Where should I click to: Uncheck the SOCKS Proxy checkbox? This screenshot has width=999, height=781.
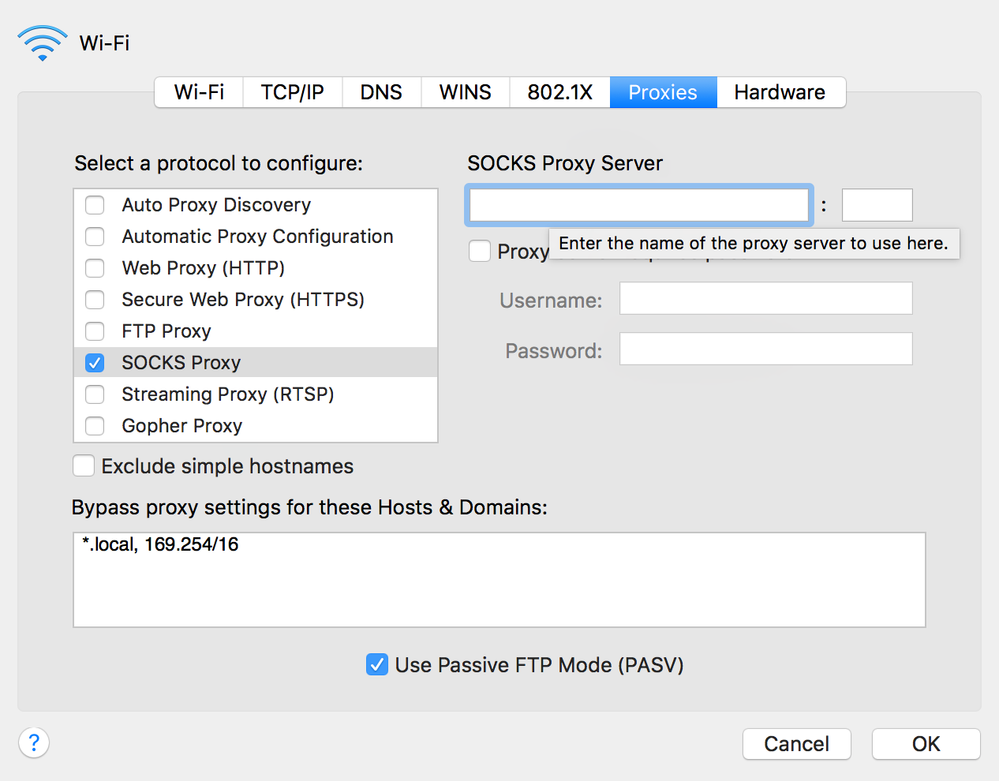click(95, 363)
